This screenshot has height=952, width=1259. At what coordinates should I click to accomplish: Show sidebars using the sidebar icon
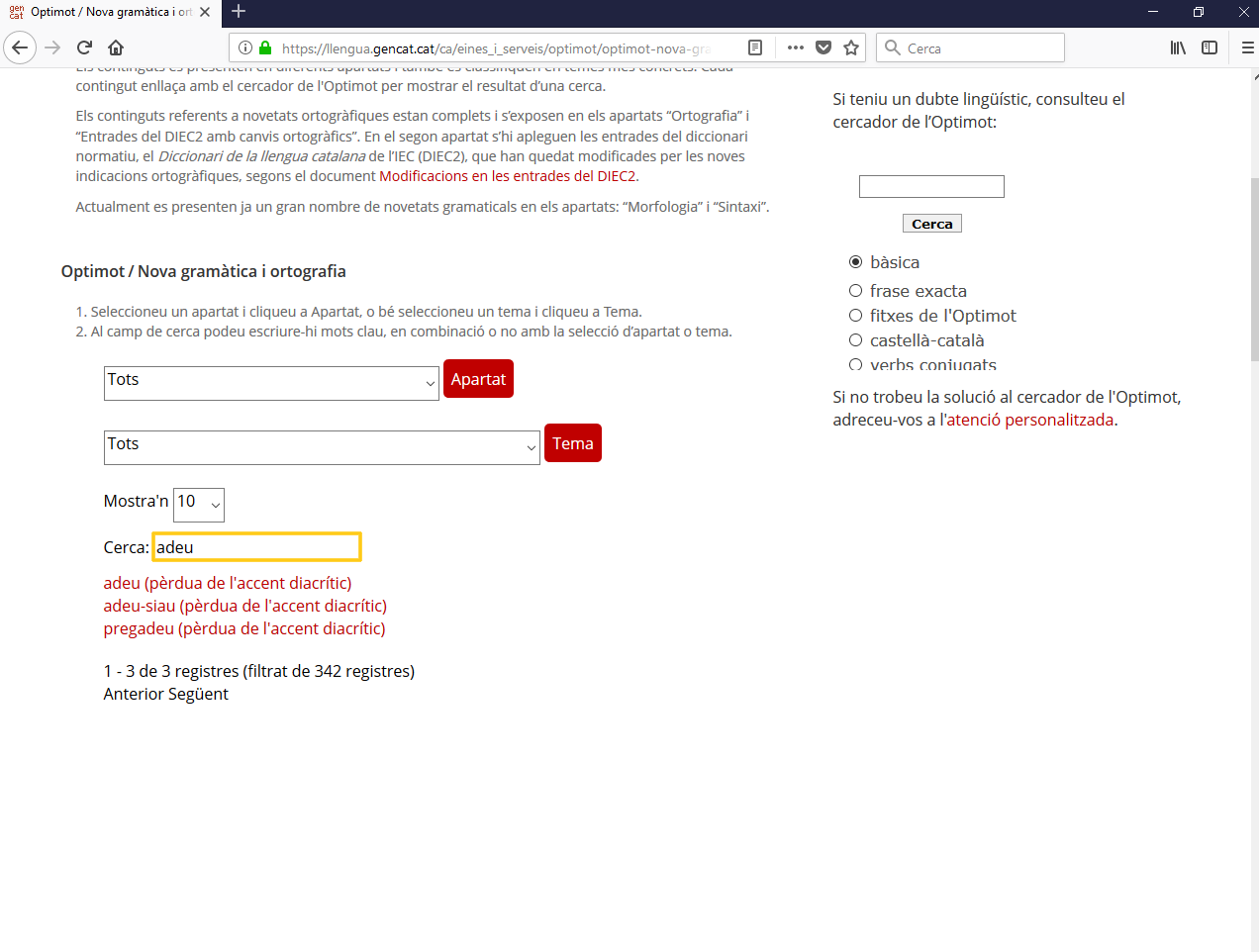1210,48
